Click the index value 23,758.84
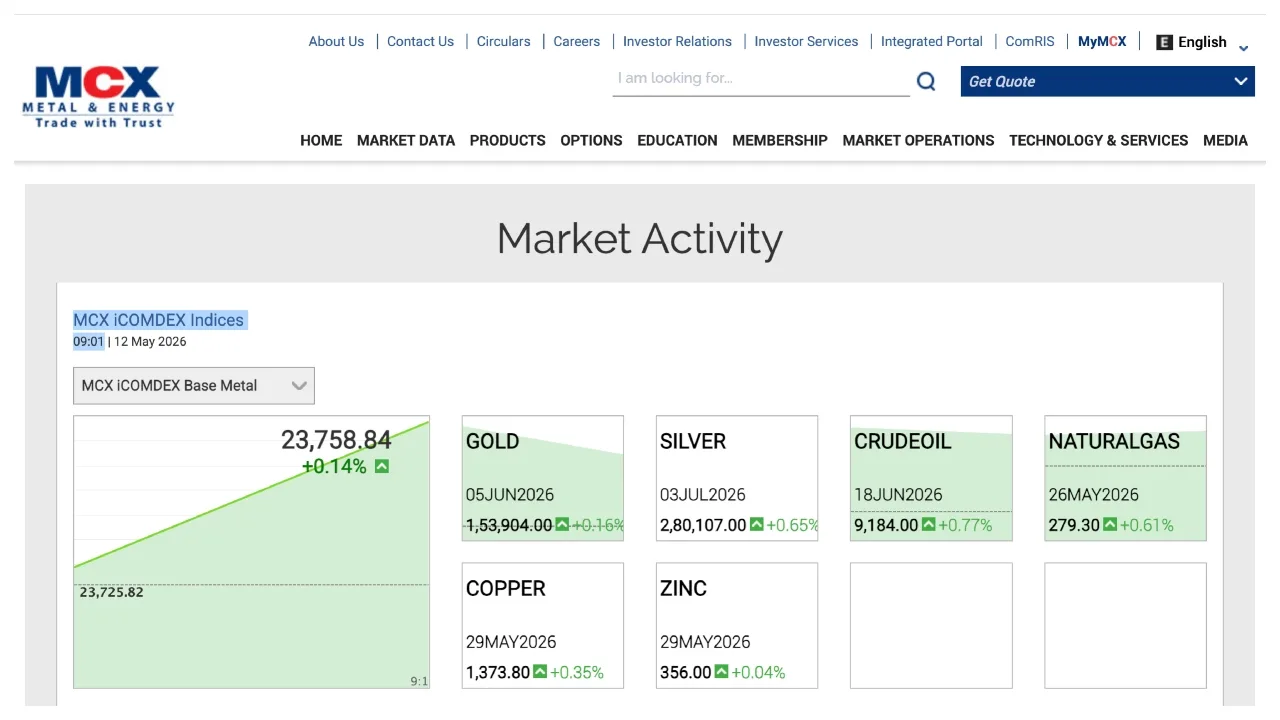This screenshot has height=720, width=1280. coord(336,440)
